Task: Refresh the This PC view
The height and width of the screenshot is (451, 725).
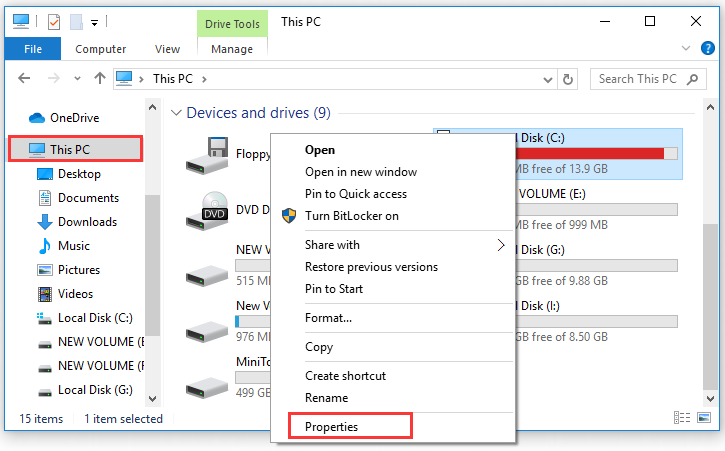Action: [x=568, y=80]
